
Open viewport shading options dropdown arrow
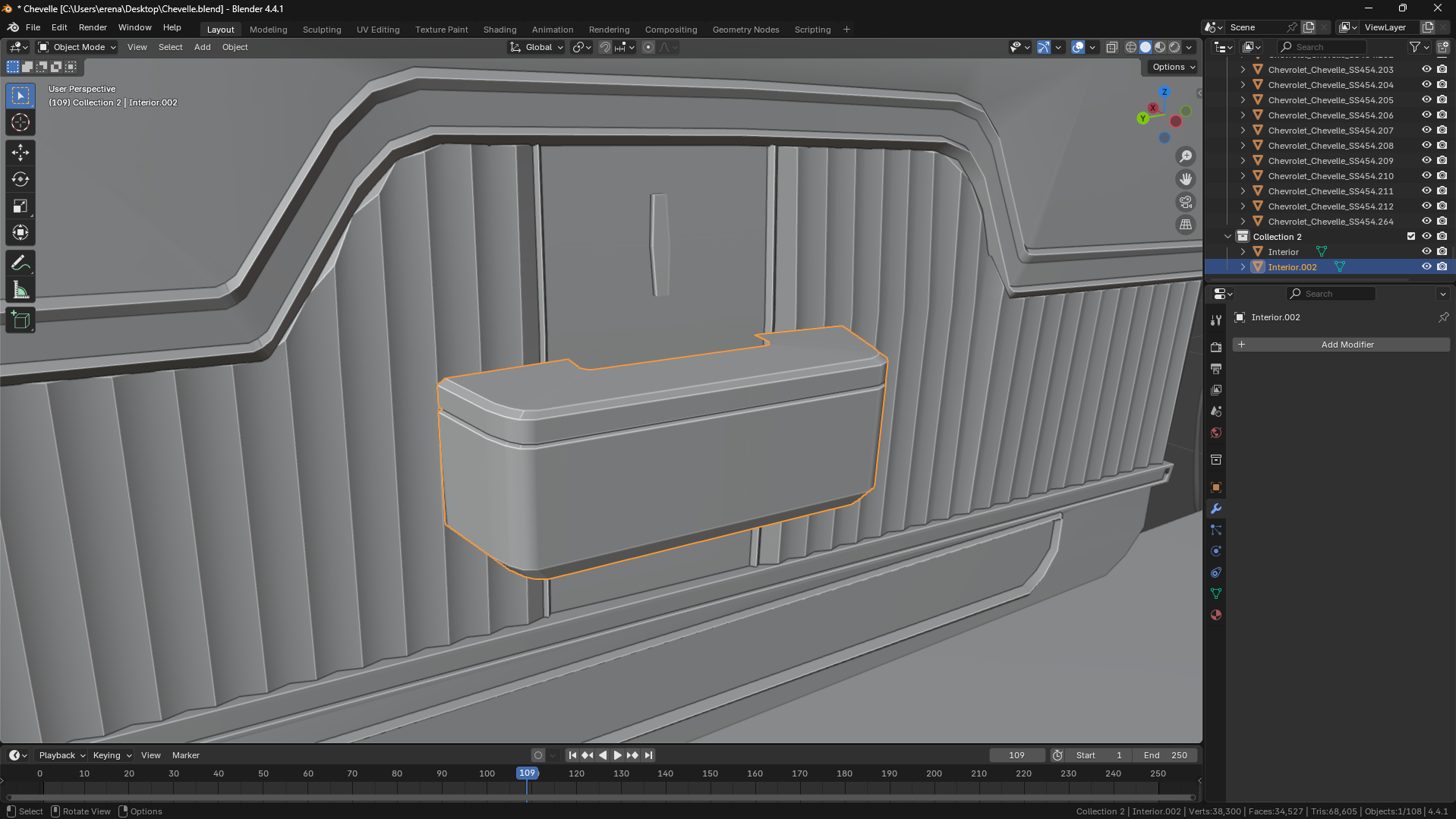pyautogui.click(x=1190, y=47)
